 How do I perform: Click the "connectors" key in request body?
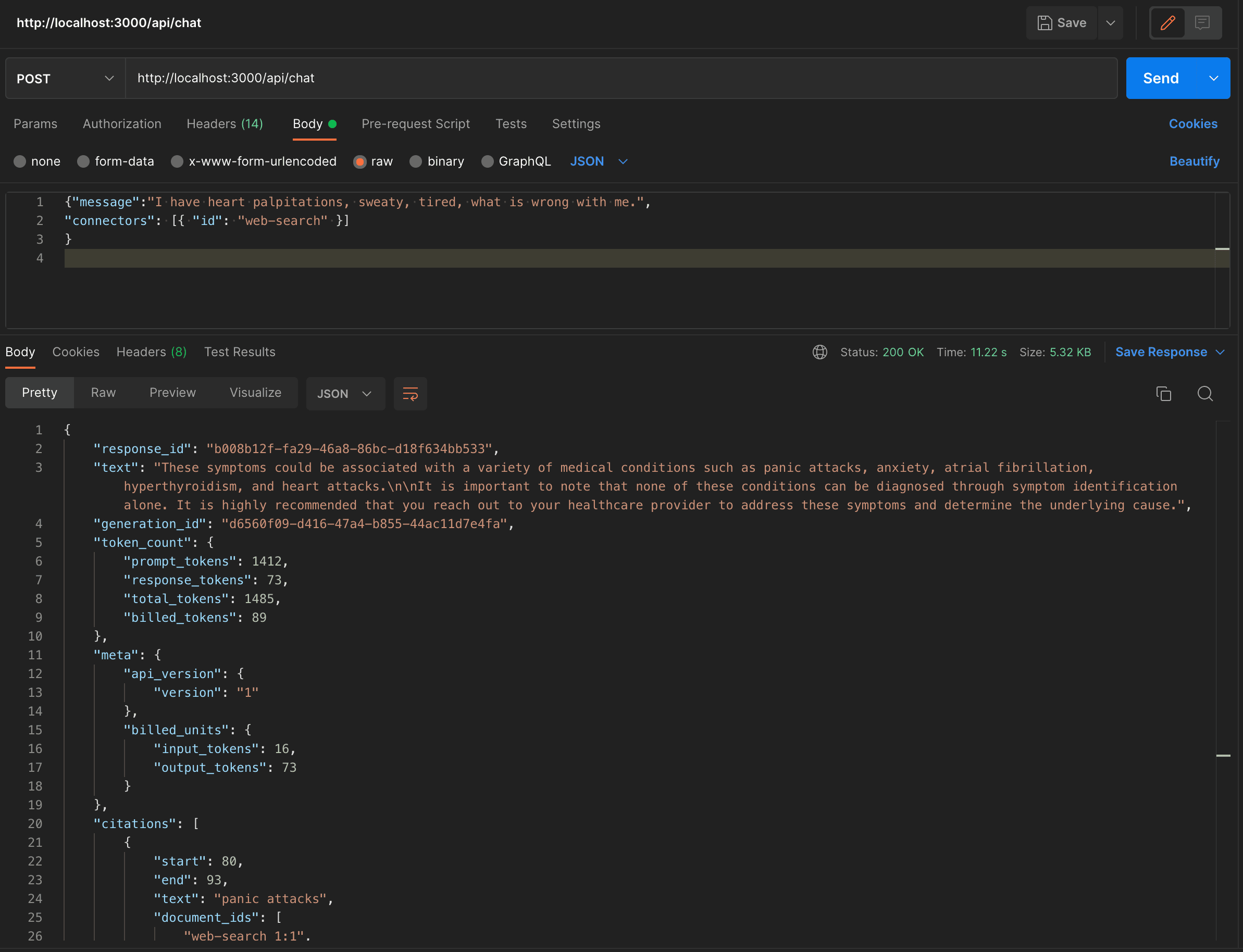point(109,220)
